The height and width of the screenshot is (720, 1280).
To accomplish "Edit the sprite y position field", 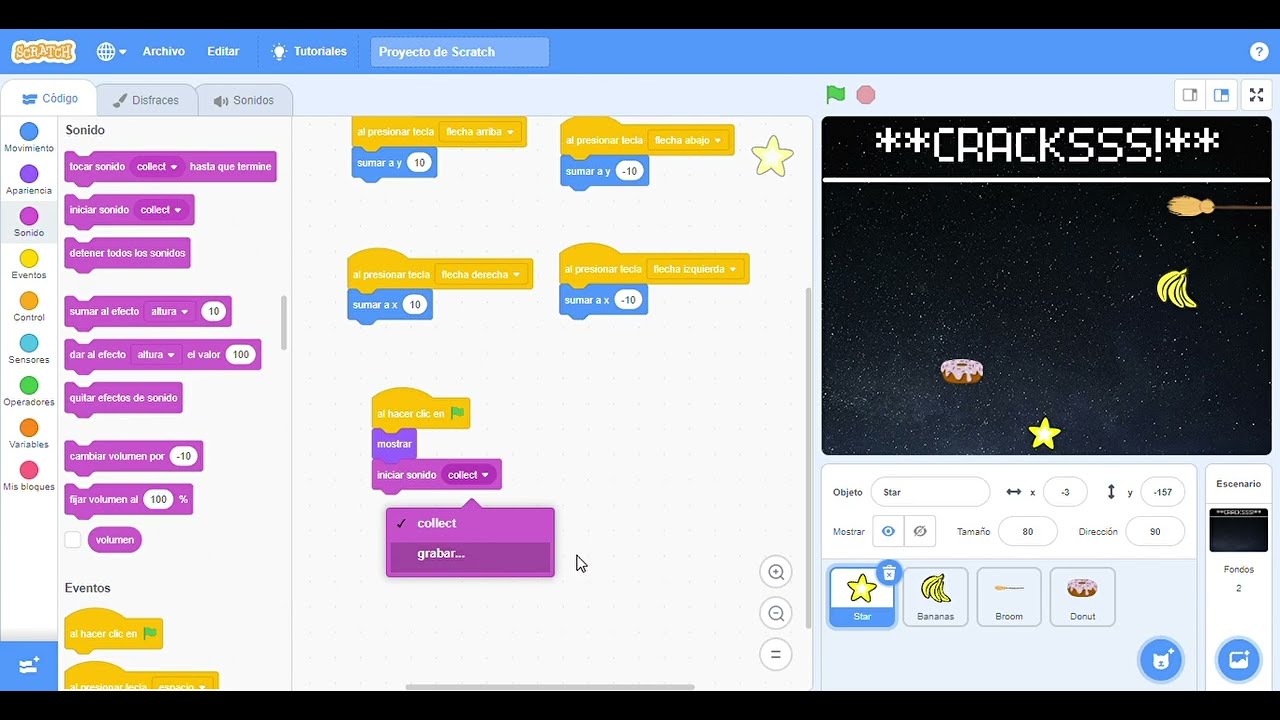I will (x=1162, y=492).
